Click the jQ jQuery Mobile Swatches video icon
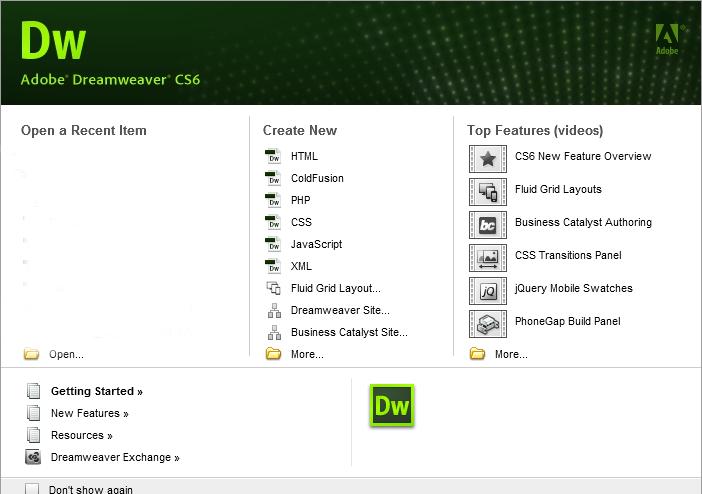Screen dimensions: 702x494 point(488,291)
